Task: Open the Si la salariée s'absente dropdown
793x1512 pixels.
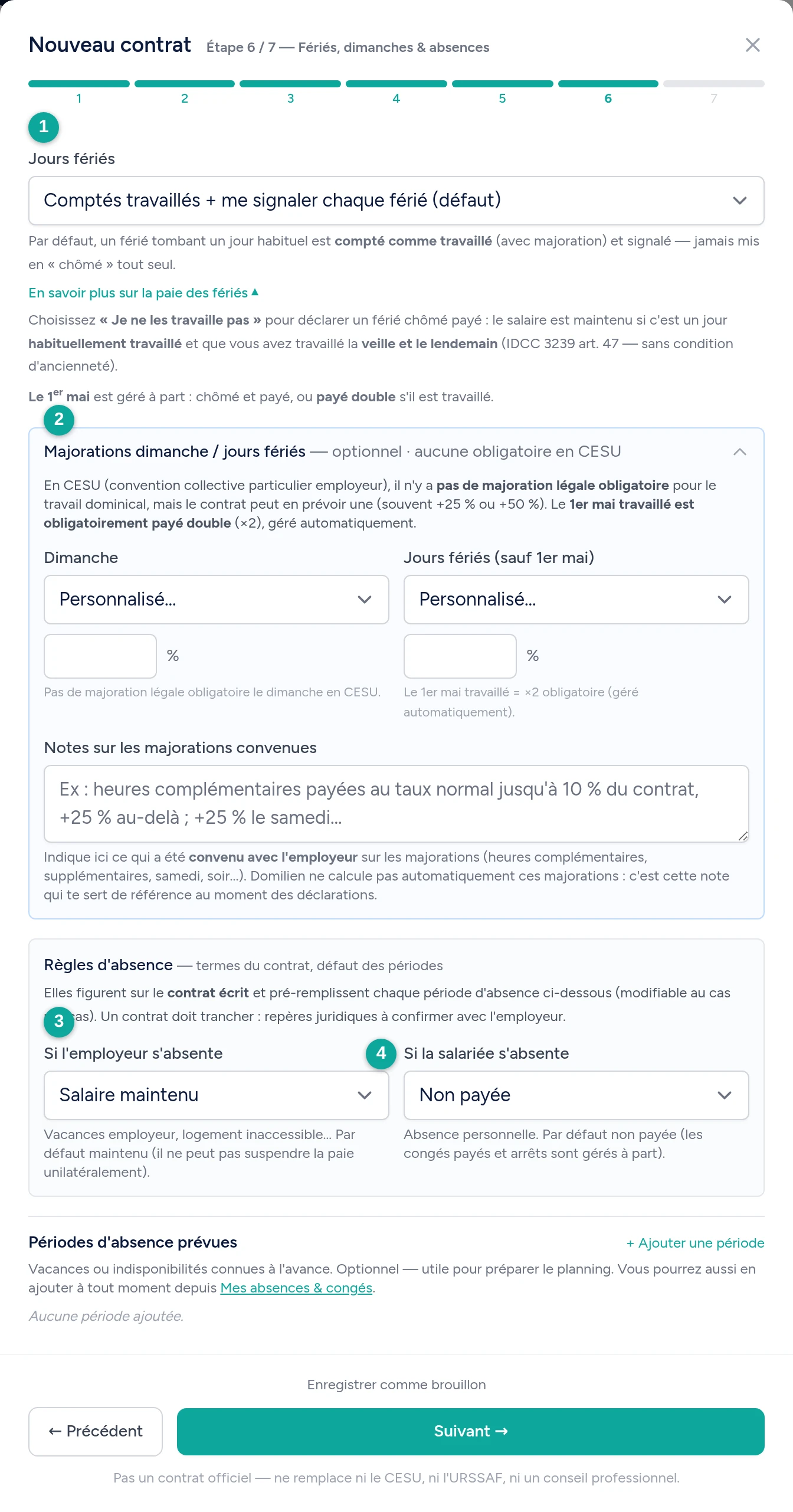Action: (576, 1095)
